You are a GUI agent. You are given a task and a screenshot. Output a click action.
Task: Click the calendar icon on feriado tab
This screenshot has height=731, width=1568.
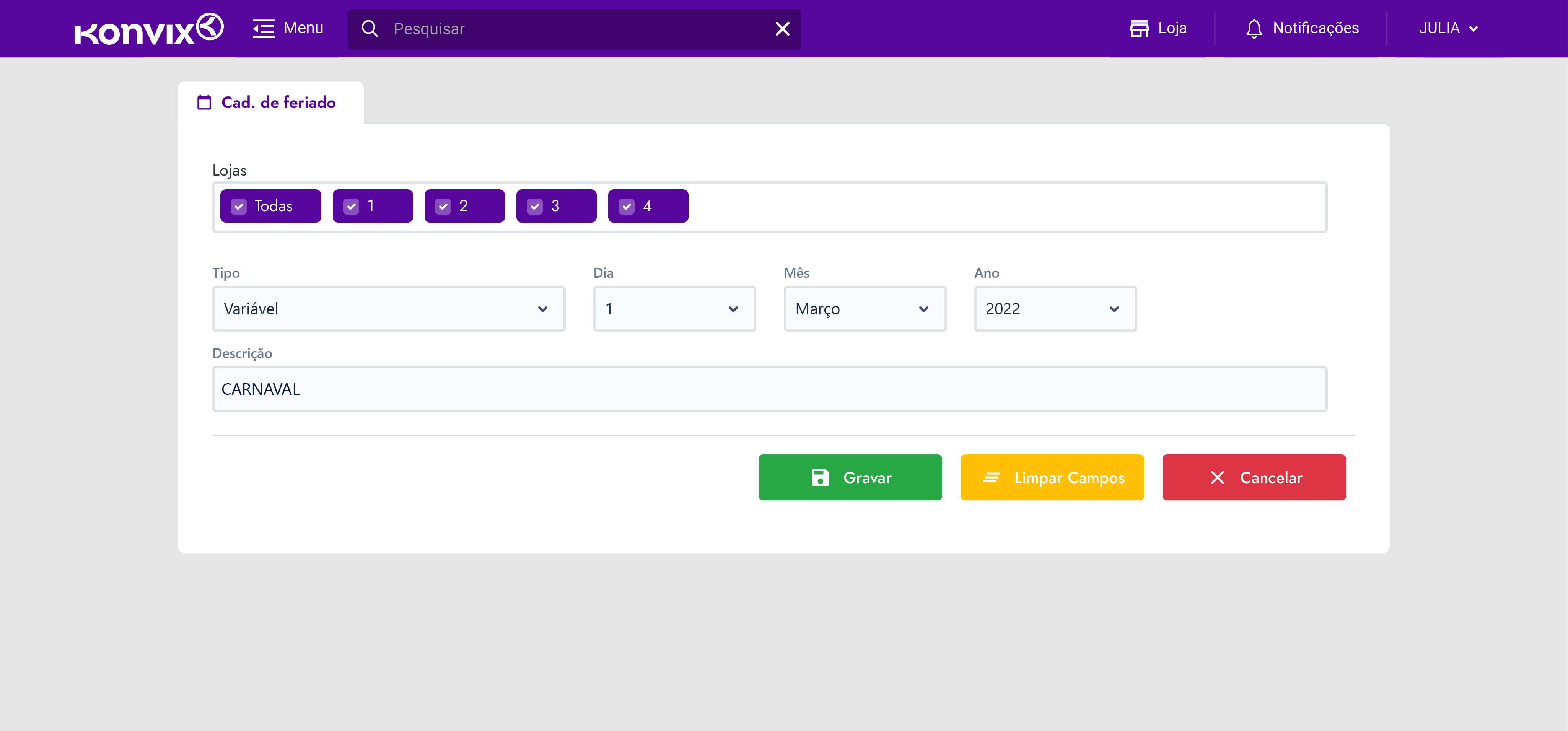[x=205, y=102]
